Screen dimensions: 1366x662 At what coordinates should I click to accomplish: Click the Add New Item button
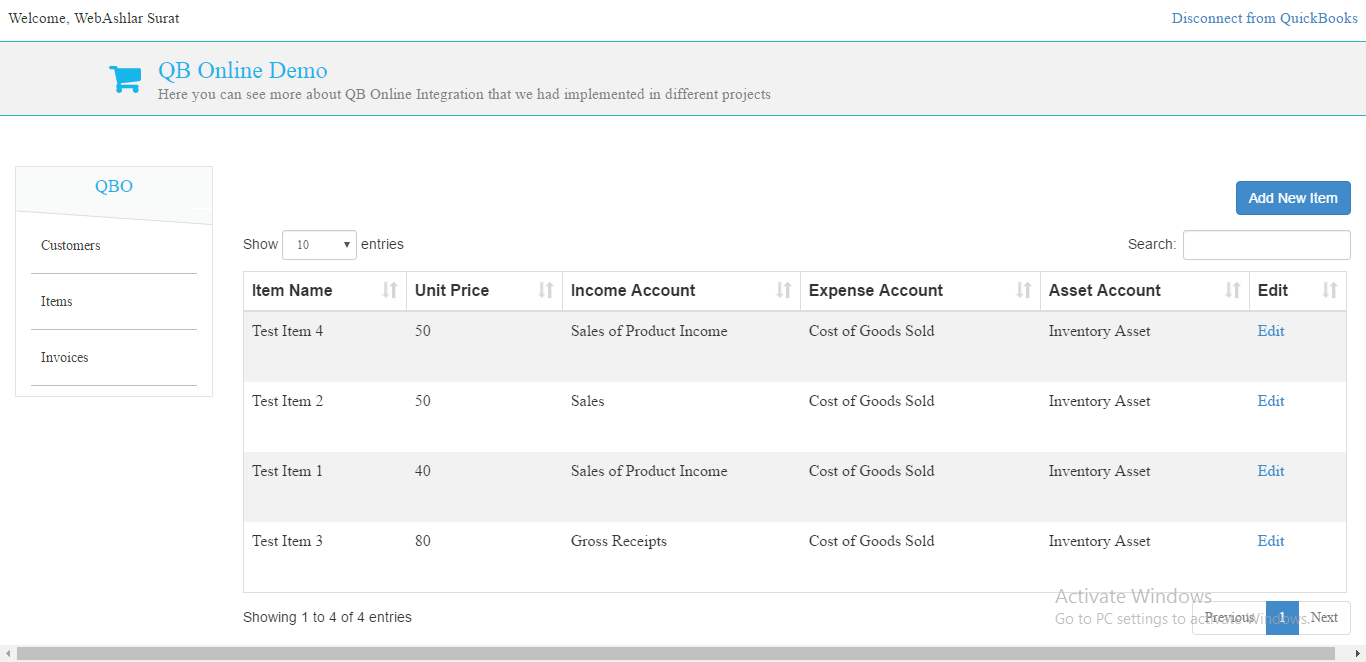click(1293, 198)
